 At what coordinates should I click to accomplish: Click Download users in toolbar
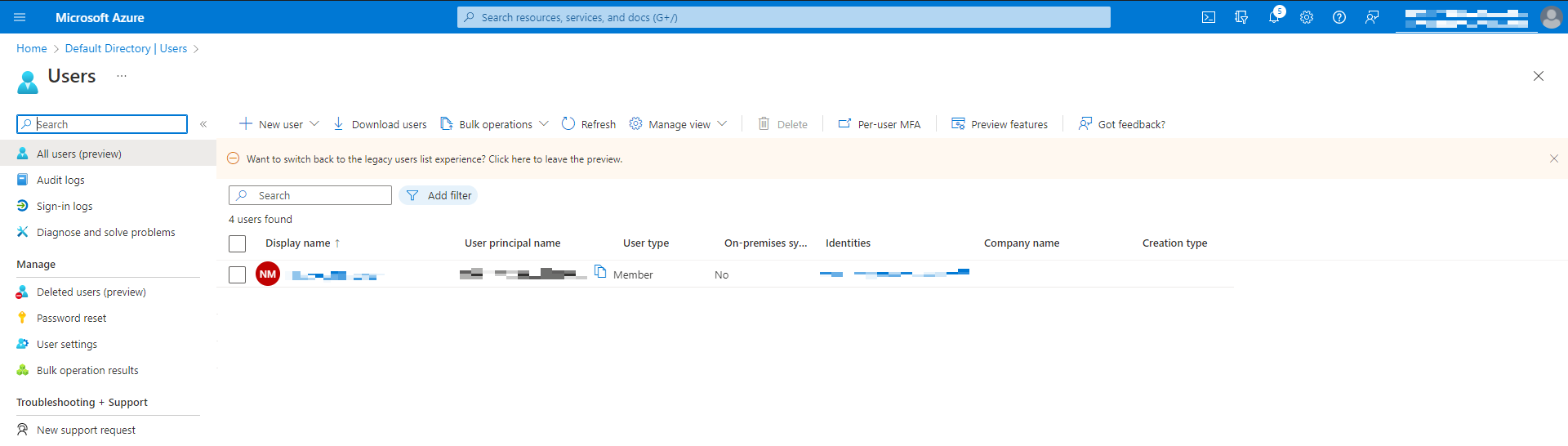380,124
